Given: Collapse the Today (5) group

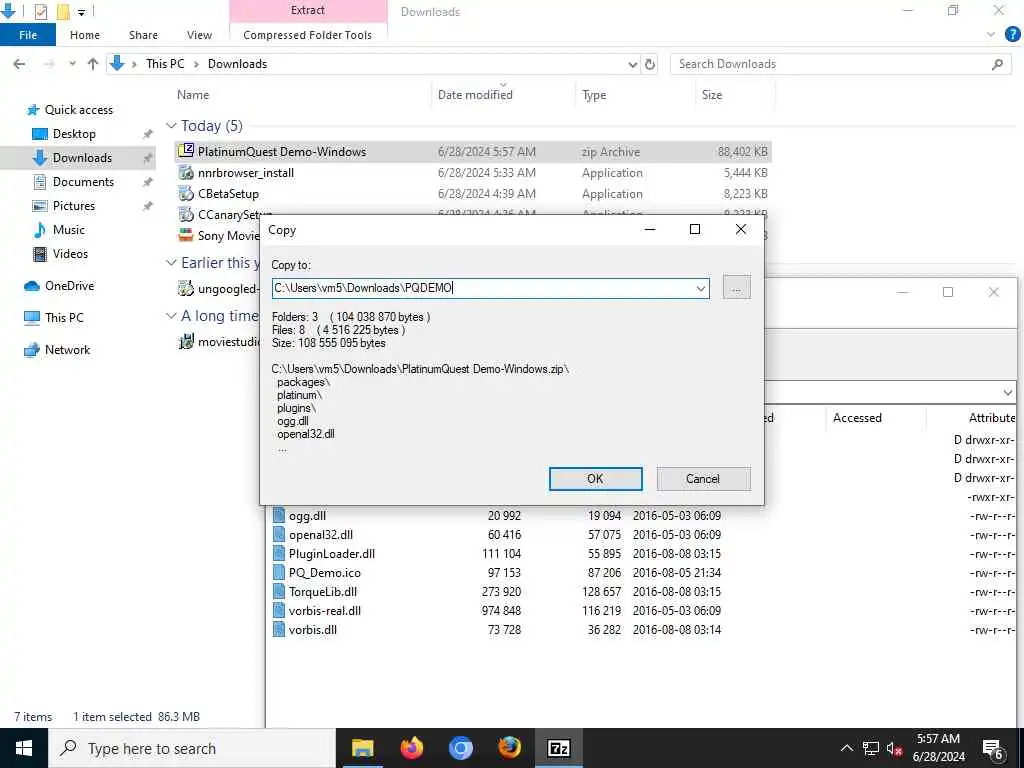Looking at the screenshot, I should click(x=171, y=125).
